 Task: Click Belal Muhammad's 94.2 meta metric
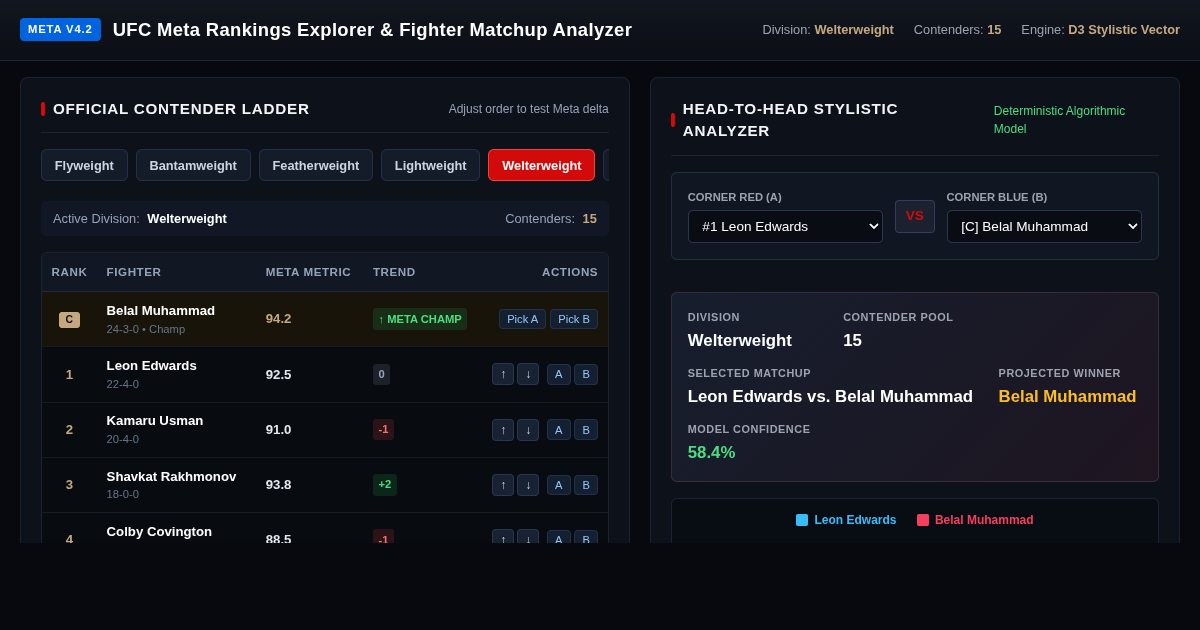click(x=279, y=319)
